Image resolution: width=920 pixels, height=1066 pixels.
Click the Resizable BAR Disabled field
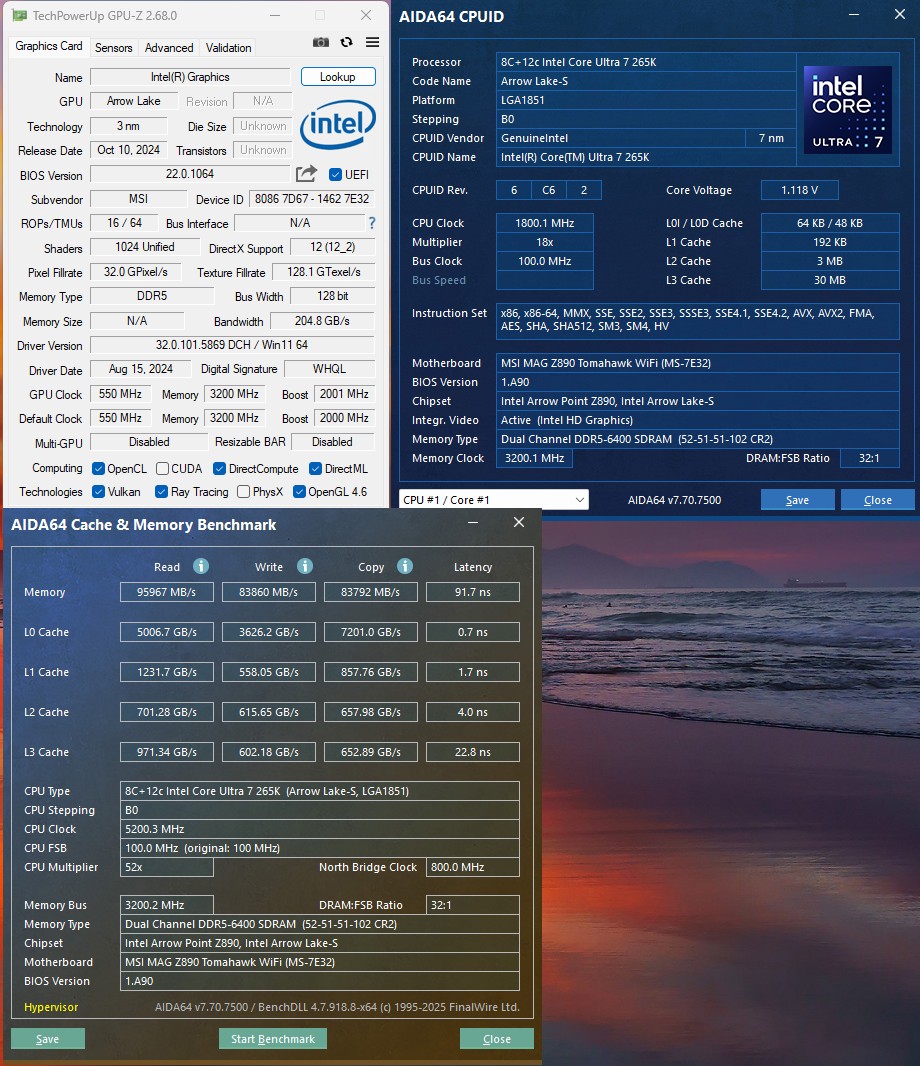333,442
